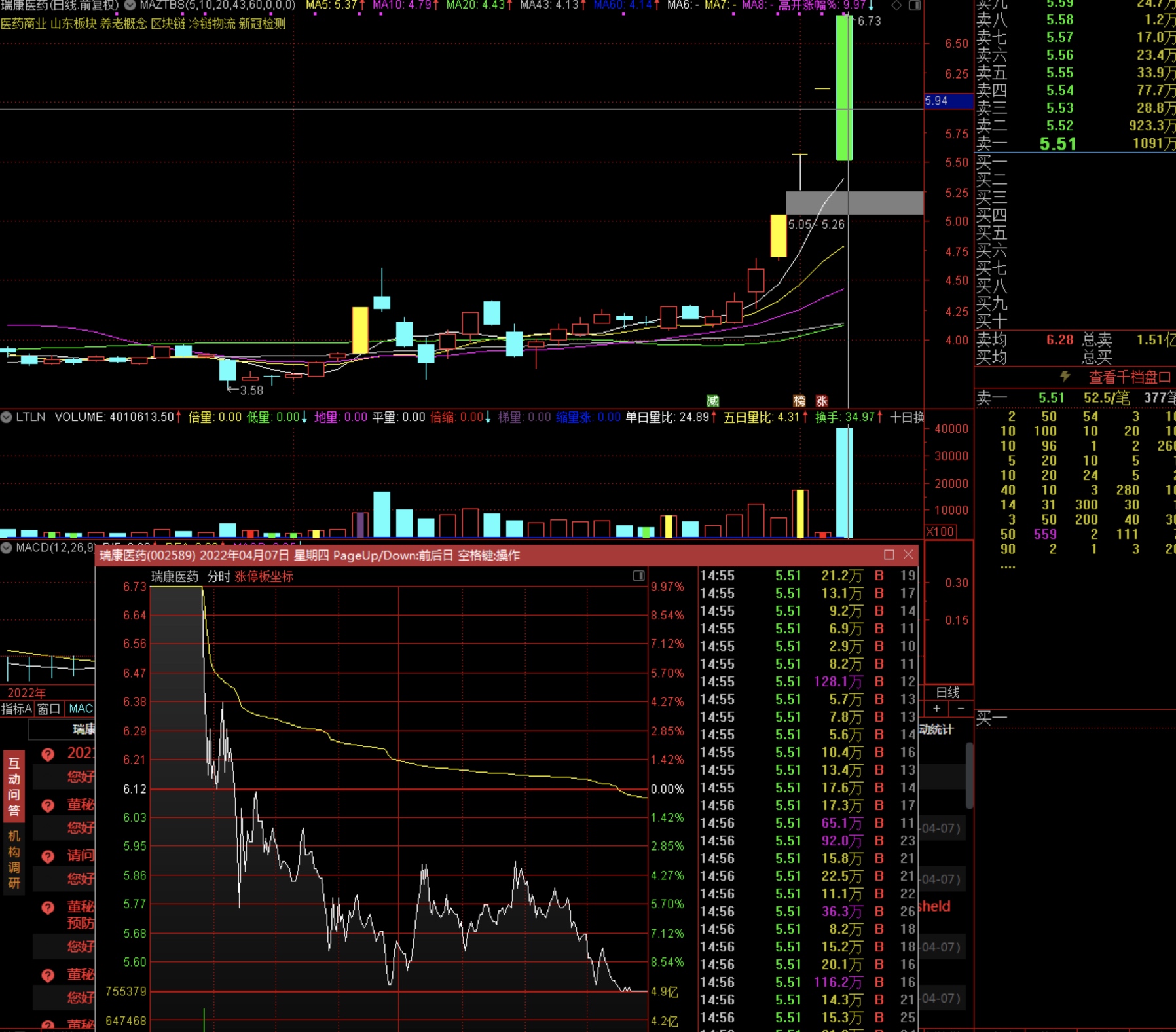
Task: Toggle the side panel icon above the K-line chart
Action: (915, 5)
